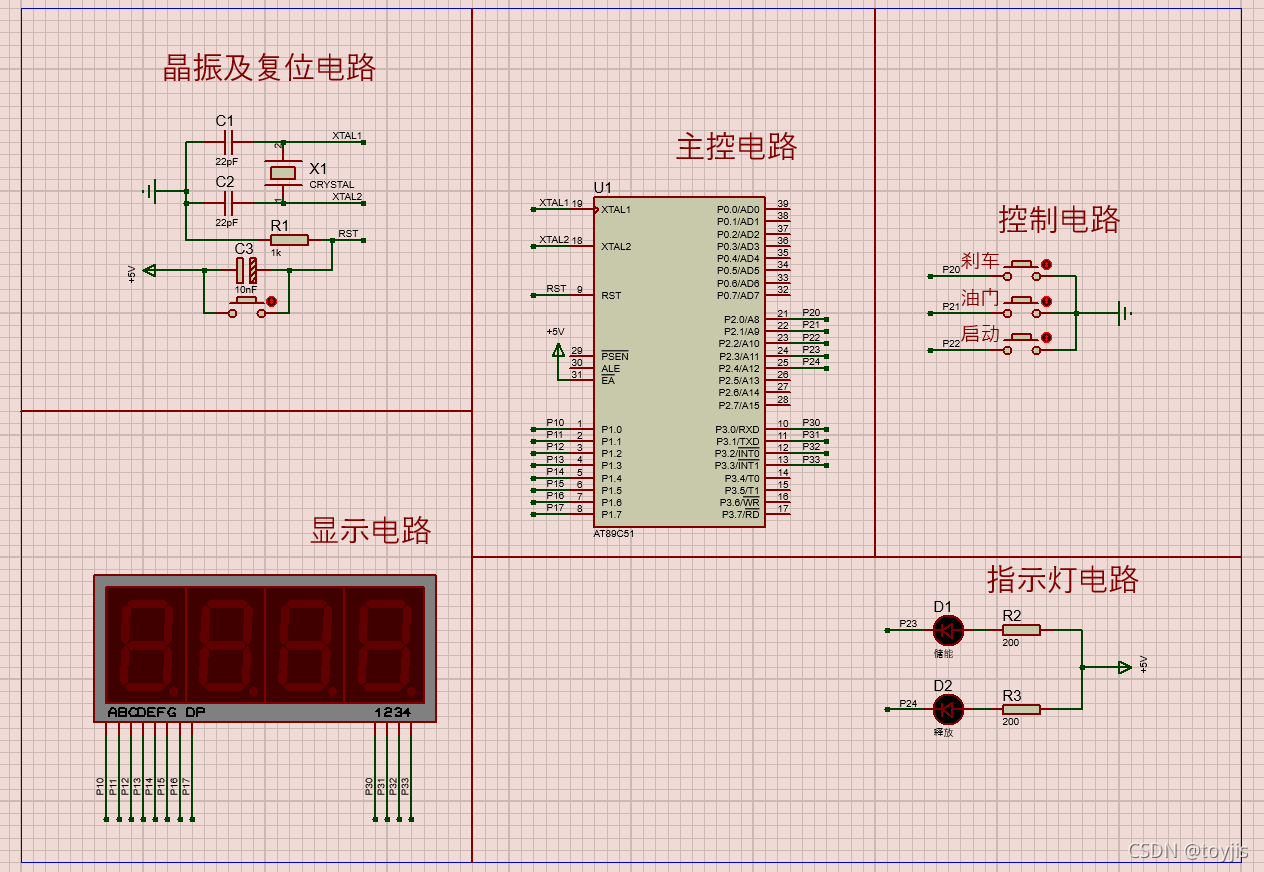Select capacitor C1 labeled 22pF
Screen dimensions: 1264x872
tap(226, 140)
